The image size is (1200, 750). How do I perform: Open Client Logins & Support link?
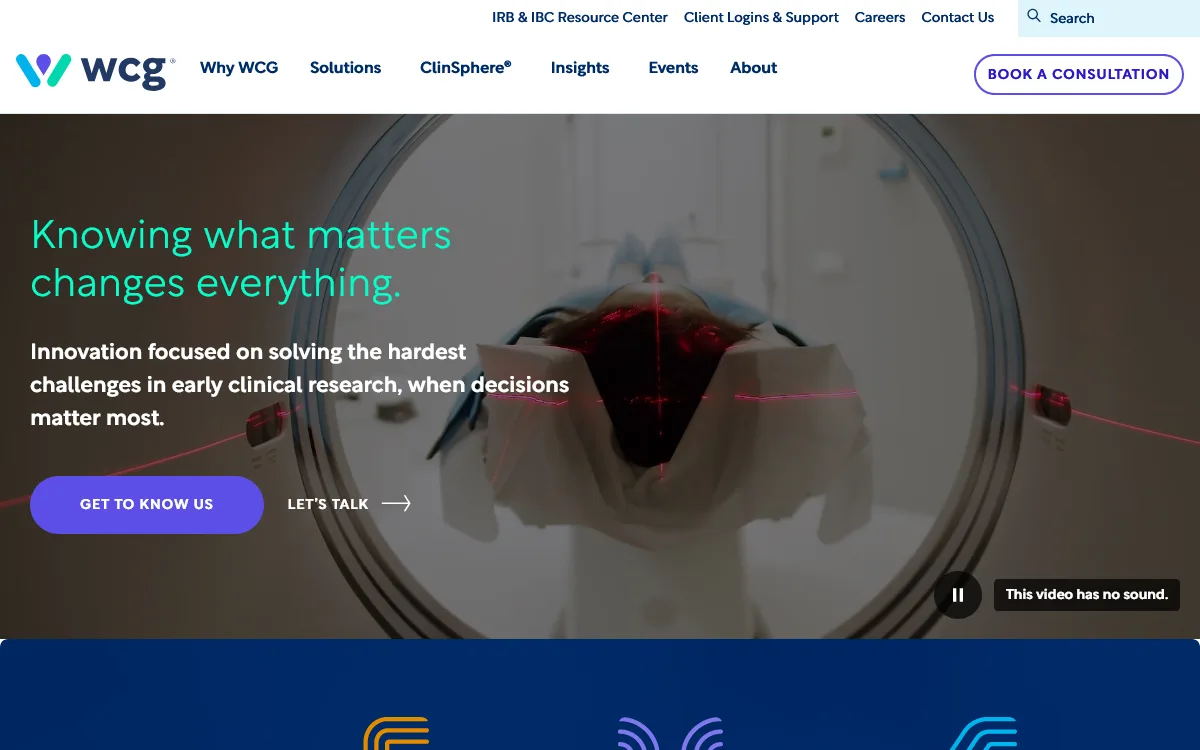point(761,17)
